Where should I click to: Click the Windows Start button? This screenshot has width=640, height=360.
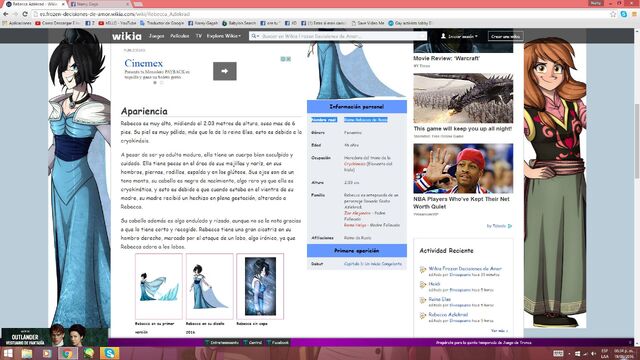[x=8, y=353]
